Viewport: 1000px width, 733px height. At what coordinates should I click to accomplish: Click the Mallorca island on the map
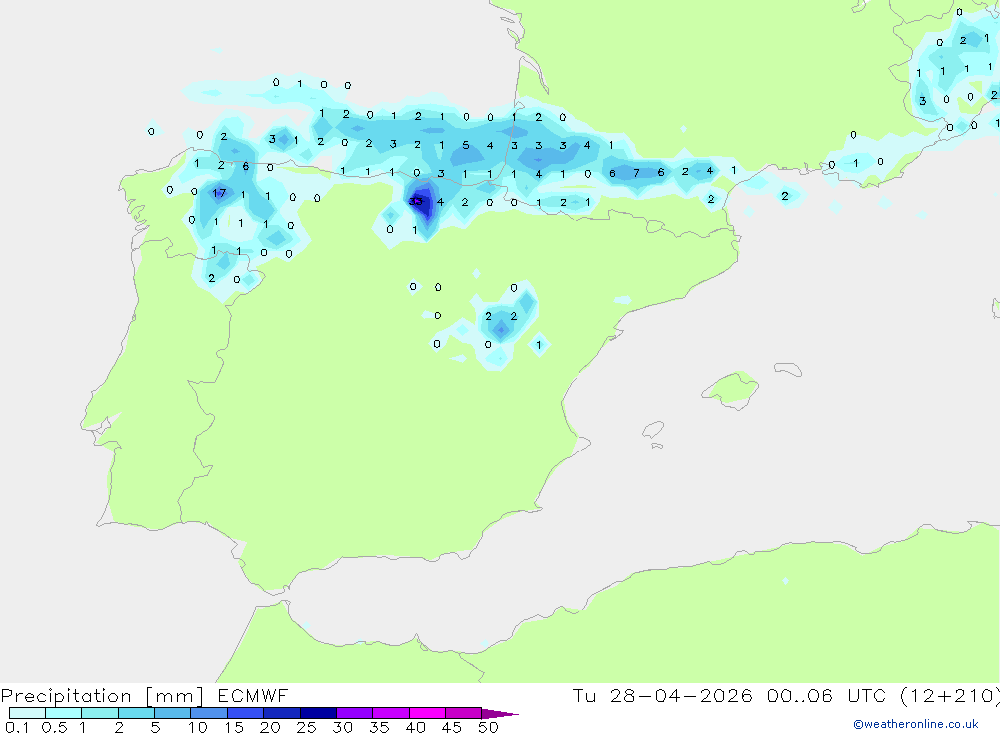coord(730,389)
